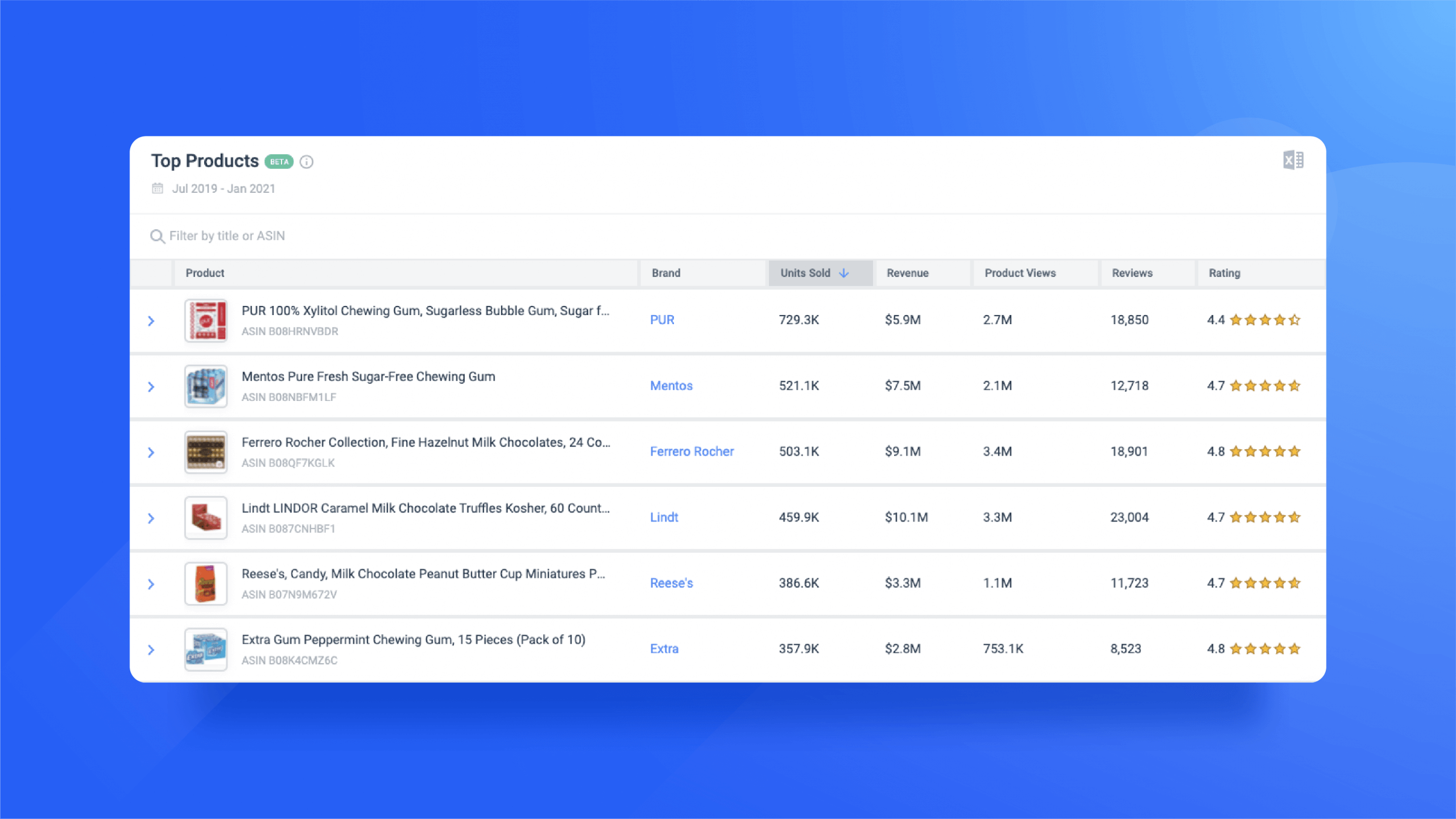Click the BETA badge icon on Top Products
This screenshot has height=819, width=1456.
(277, 160)
